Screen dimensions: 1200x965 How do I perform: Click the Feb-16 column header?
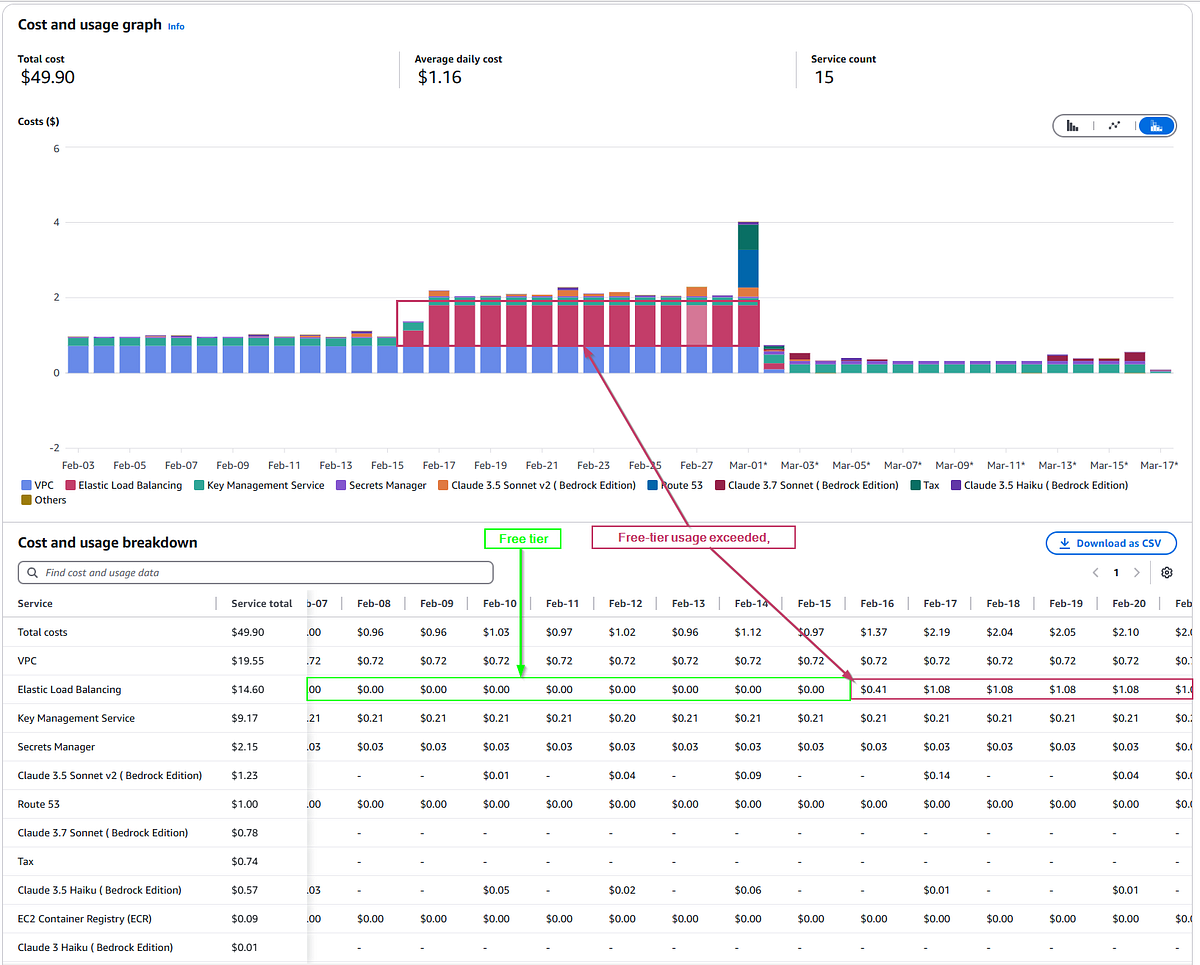pyautogui.click(x=877, y=604)
